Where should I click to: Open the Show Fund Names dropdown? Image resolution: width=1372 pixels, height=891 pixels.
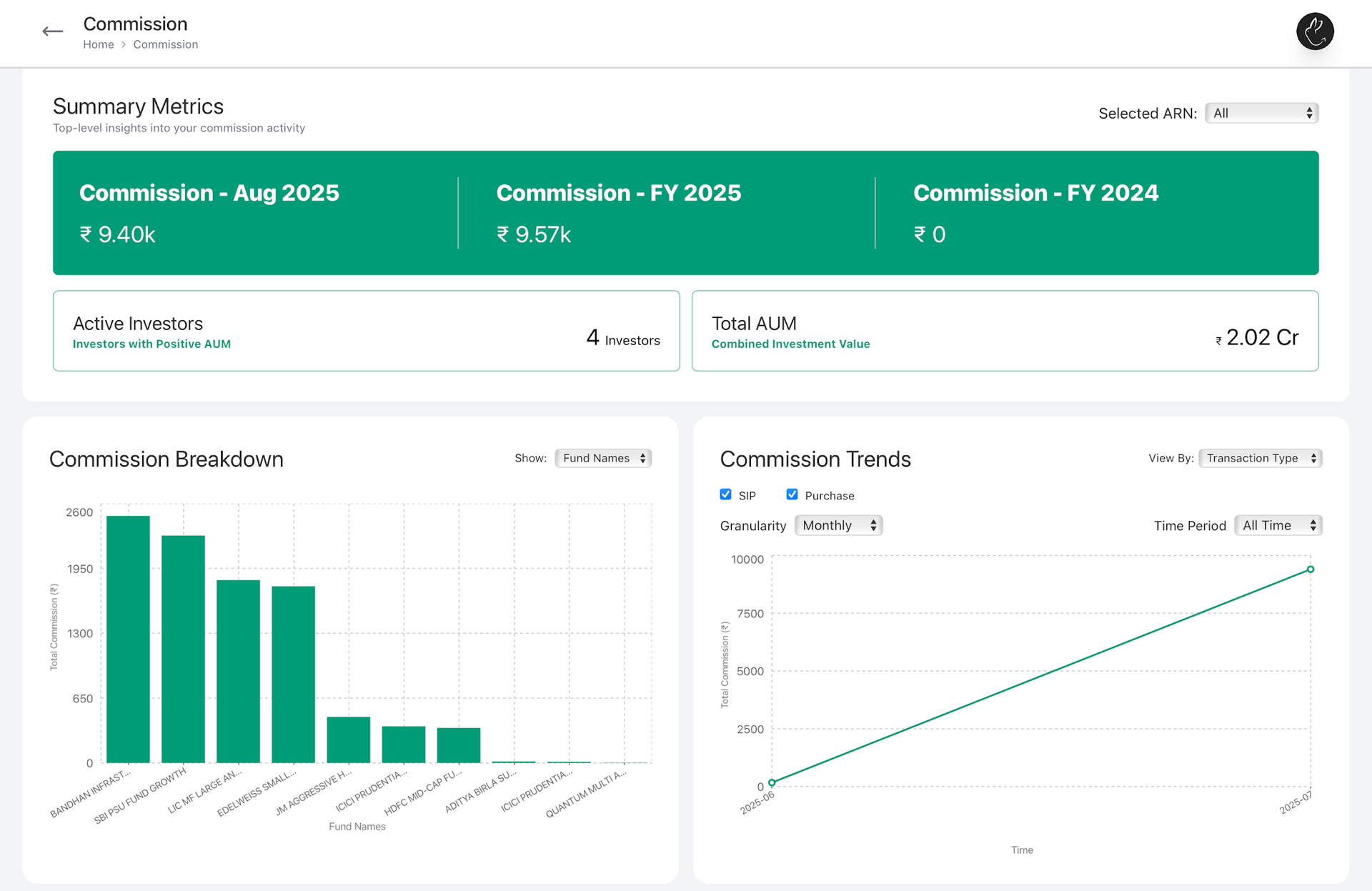click(x=603, y=458)
